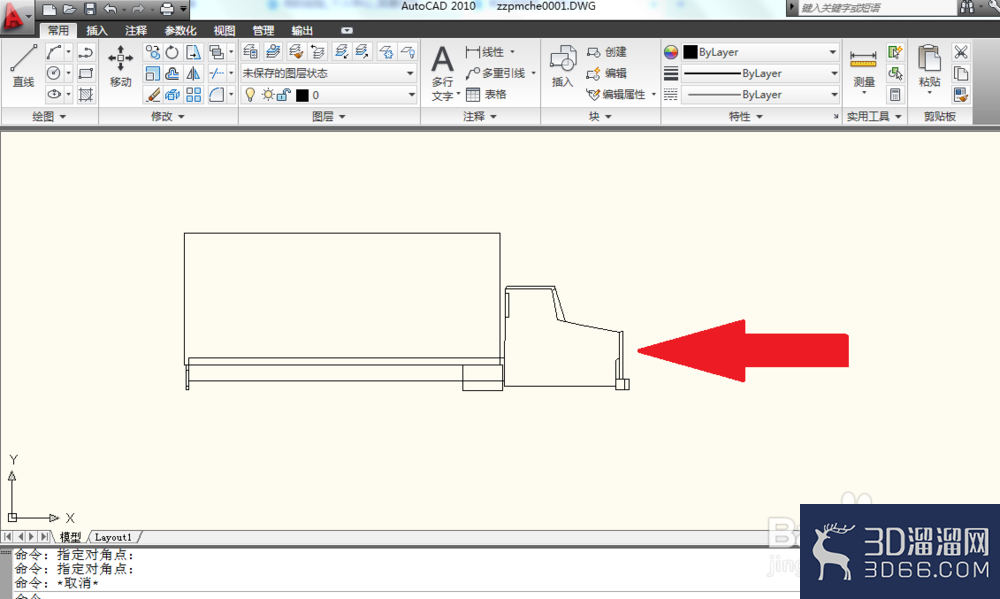
Task: Select the Hatch fill tool
Action: [x=85, y=94]
